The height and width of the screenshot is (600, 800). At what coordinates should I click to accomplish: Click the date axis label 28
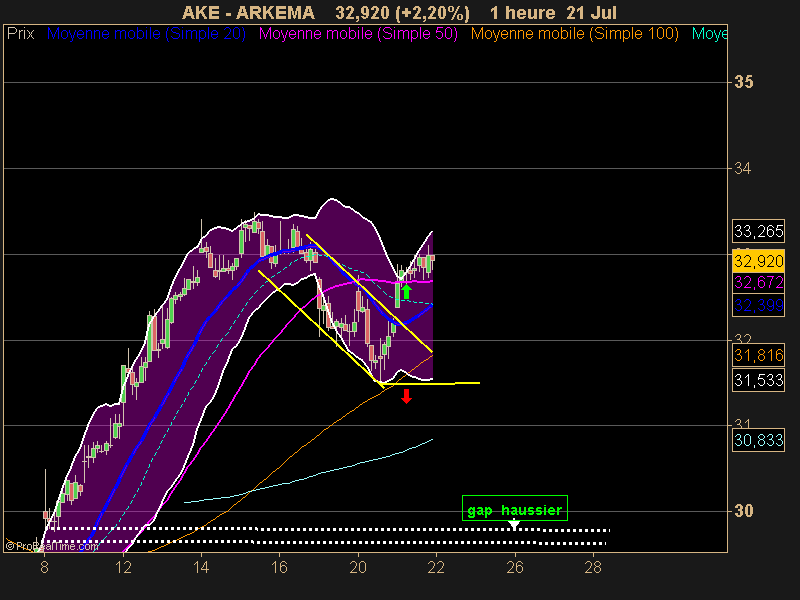coord(593,567)
